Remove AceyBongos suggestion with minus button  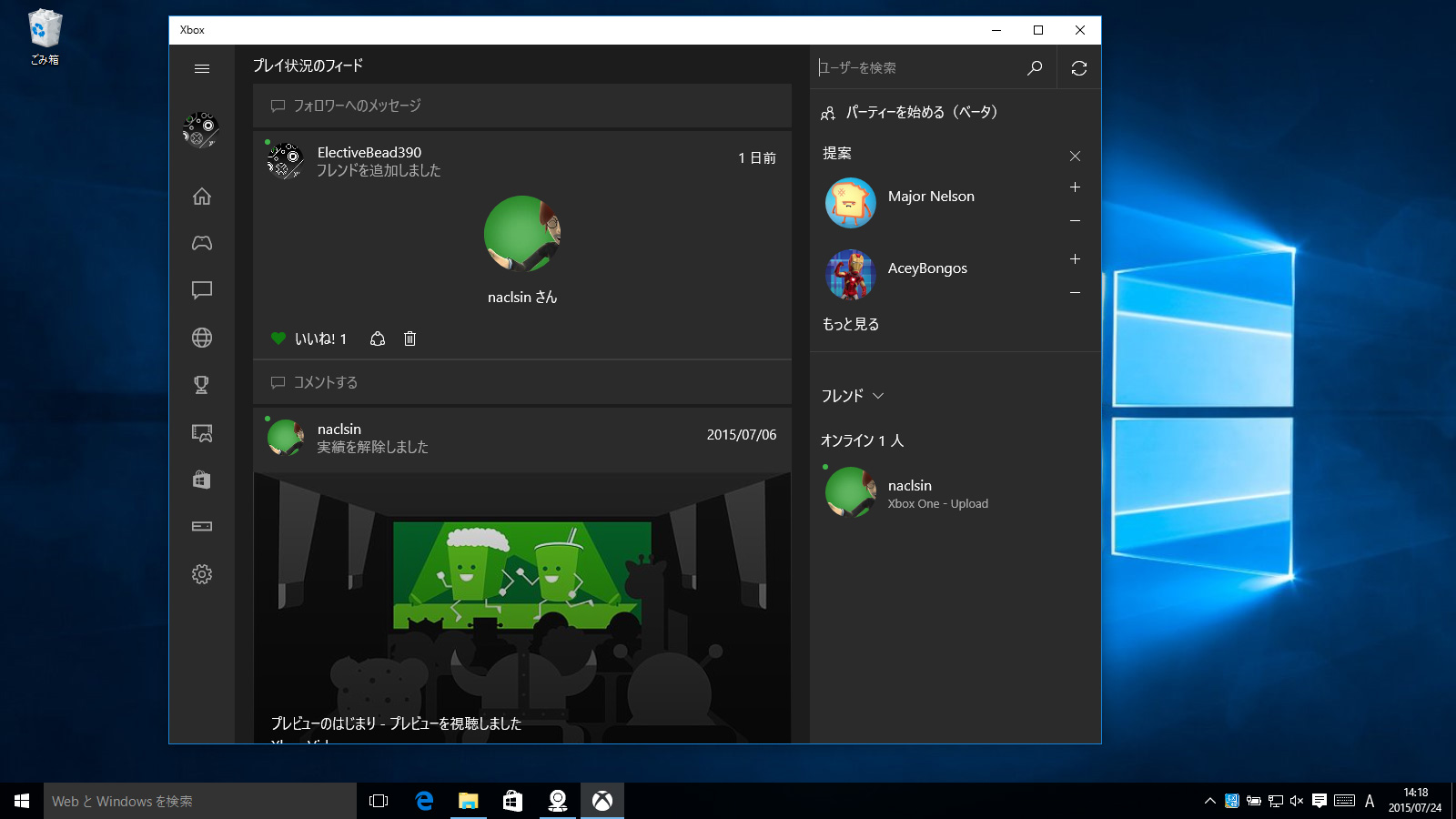coord(1075,293)
